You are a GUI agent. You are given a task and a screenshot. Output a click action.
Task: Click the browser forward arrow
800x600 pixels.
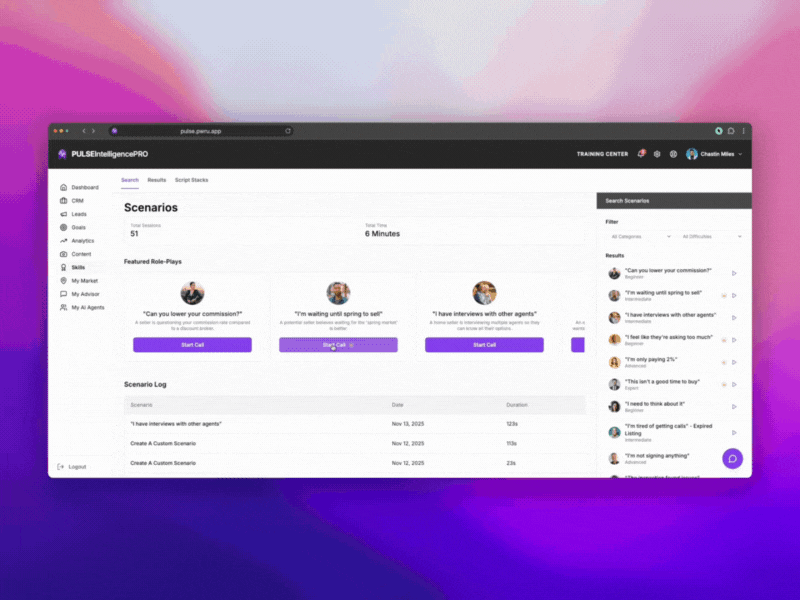[93, 131]
